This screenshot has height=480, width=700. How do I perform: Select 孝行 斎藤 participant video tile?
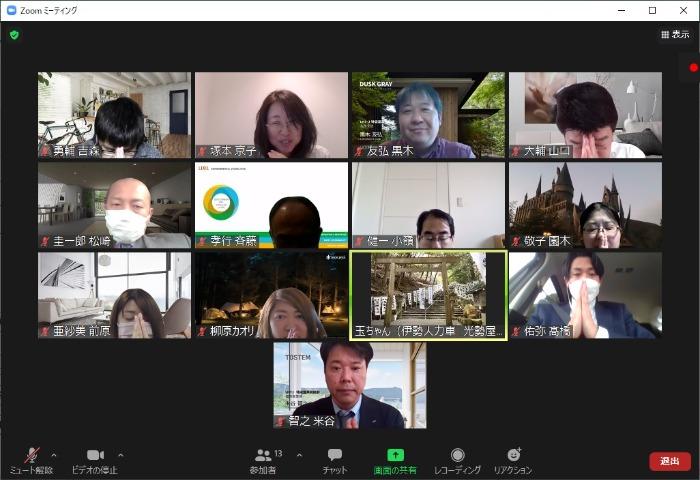[270, 205]
